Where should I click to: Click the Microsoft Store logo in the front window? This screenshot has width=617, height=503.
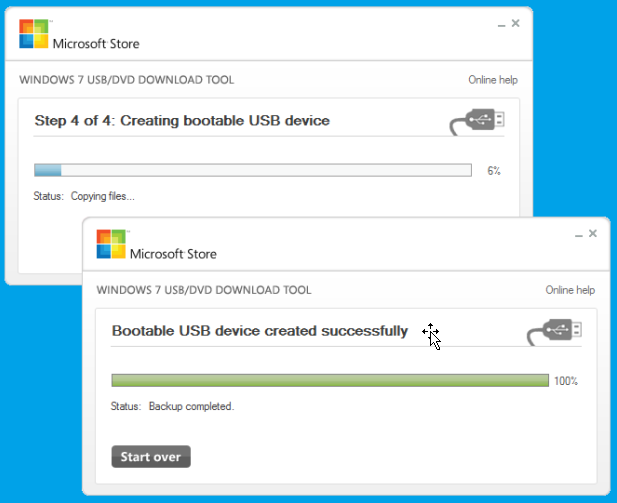pos(111,245)
